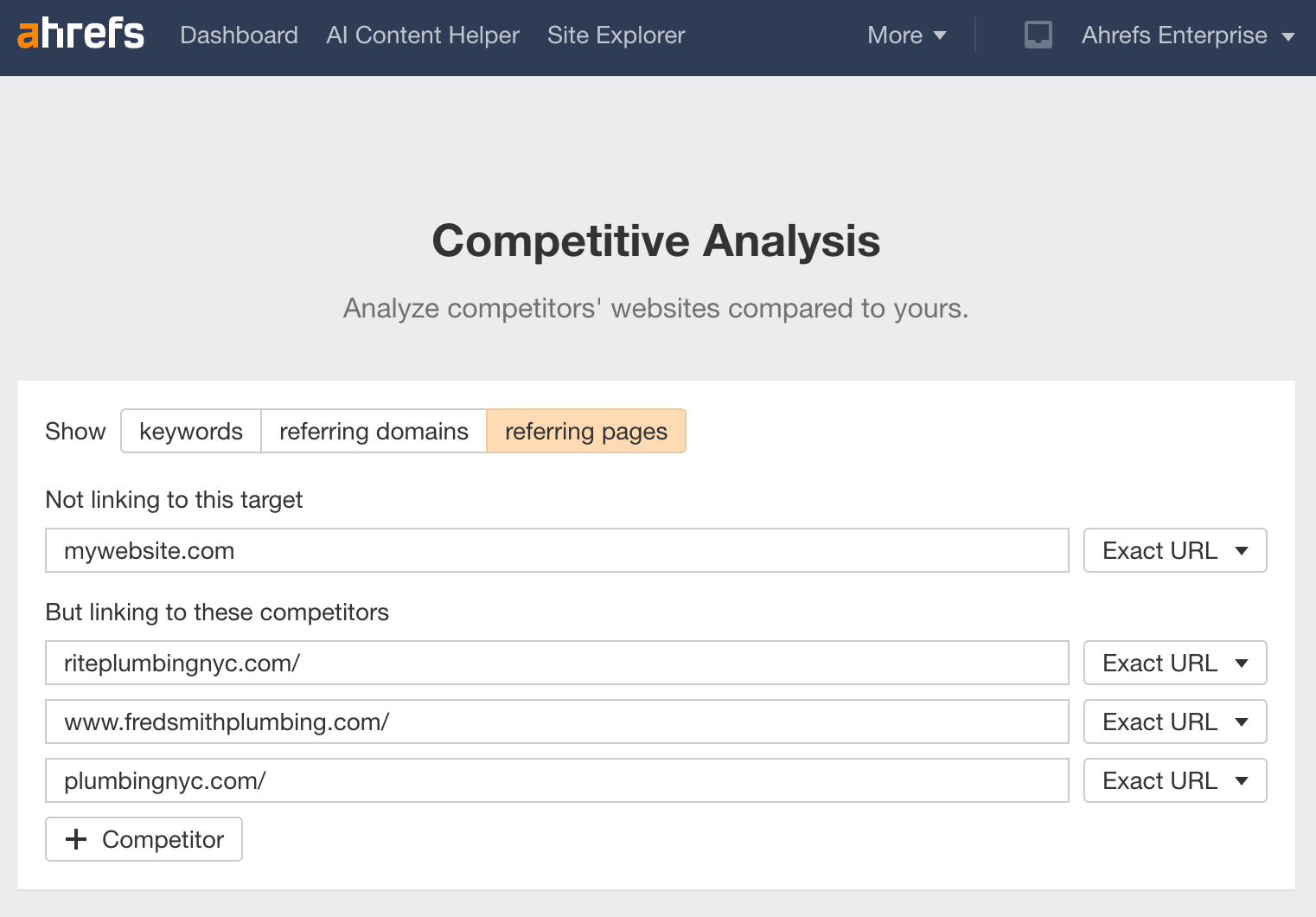Click the mywebsite.com target input field
The height and width of the screenshot is (917, 1316).
point(557,550)
